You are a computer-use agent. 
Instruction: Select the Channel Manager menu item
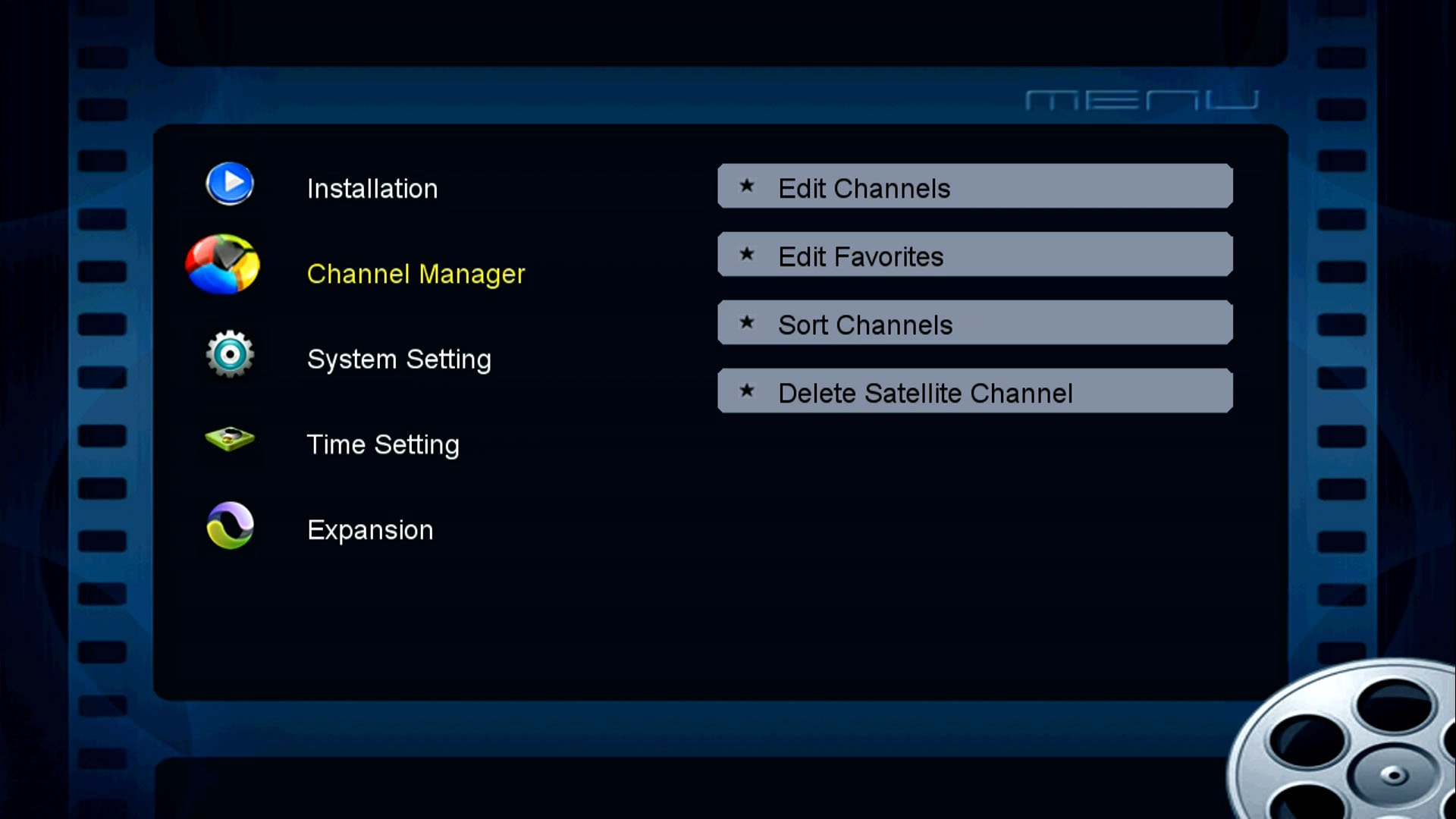[x=416, y=274]
